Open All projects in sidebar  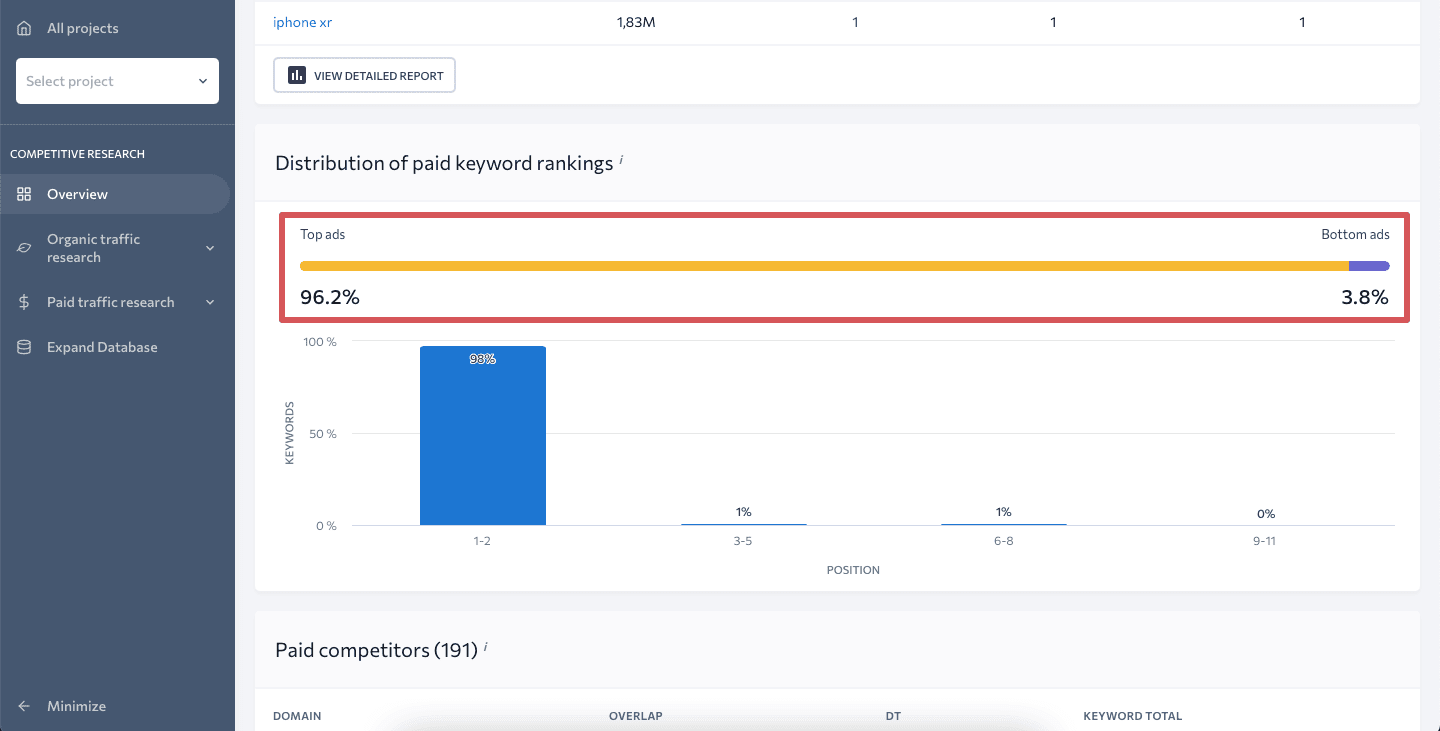click(x=82, y=28)
